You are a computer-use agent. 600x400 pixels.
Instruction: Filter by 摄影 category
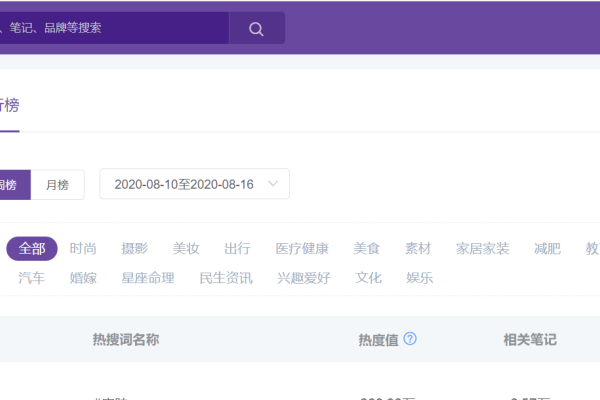[134, 248]
